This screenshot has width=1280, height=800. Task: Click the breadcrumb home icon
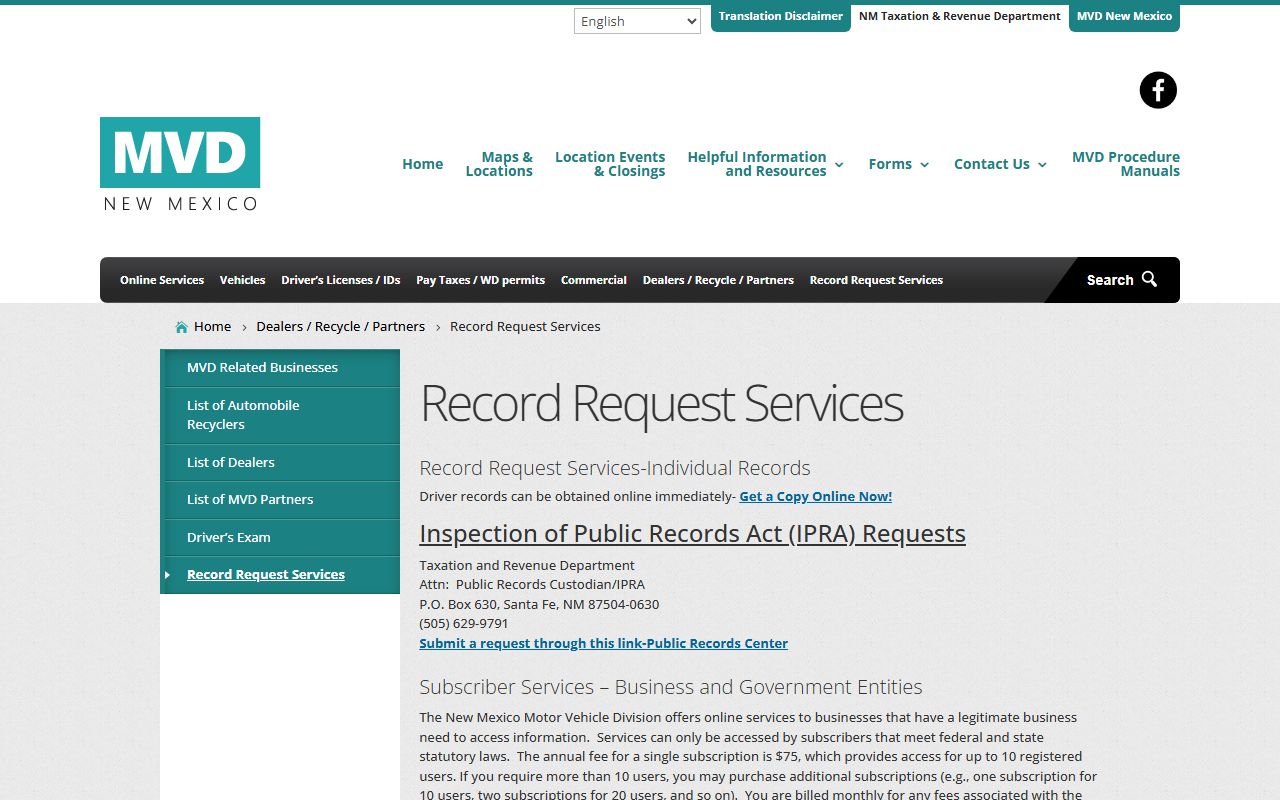[181, 327]
